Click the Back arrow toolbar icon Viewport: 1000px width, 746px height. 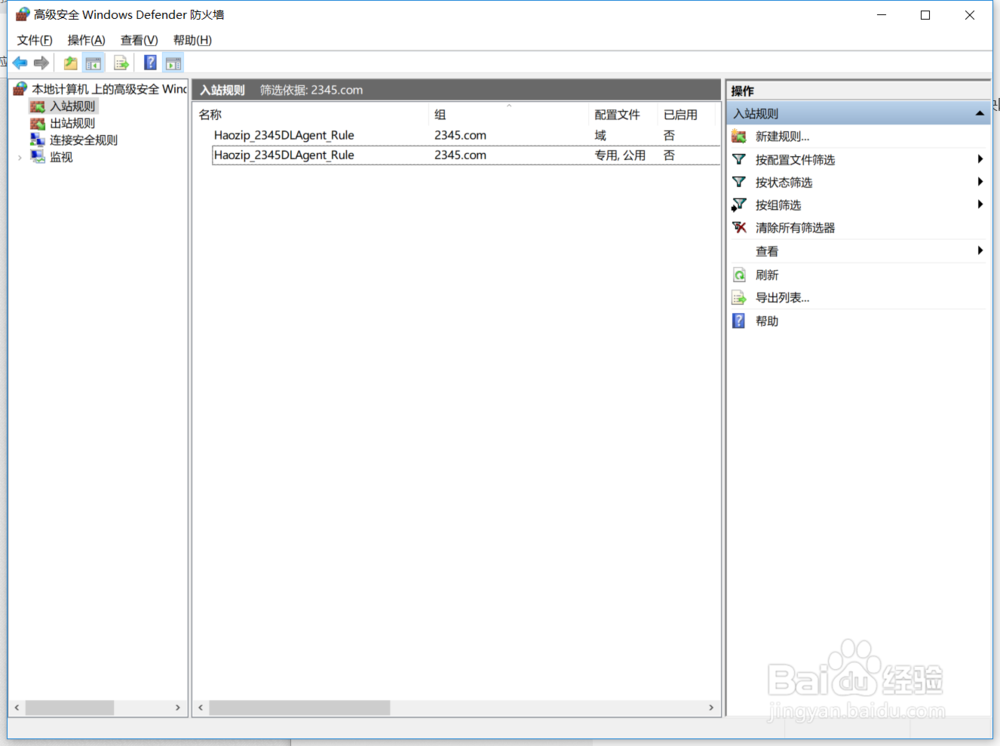pyautogui.click(x=20, y=62)
